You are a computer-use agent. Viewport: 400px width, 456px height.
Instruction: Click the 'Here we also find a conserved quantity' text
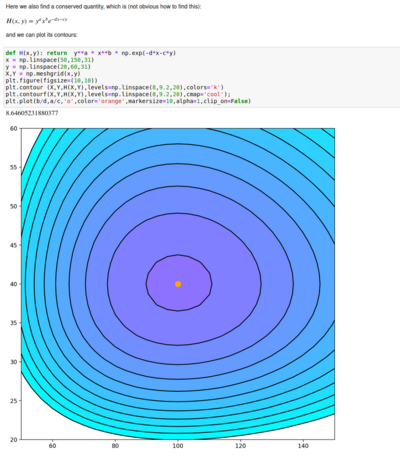(103, 6)
